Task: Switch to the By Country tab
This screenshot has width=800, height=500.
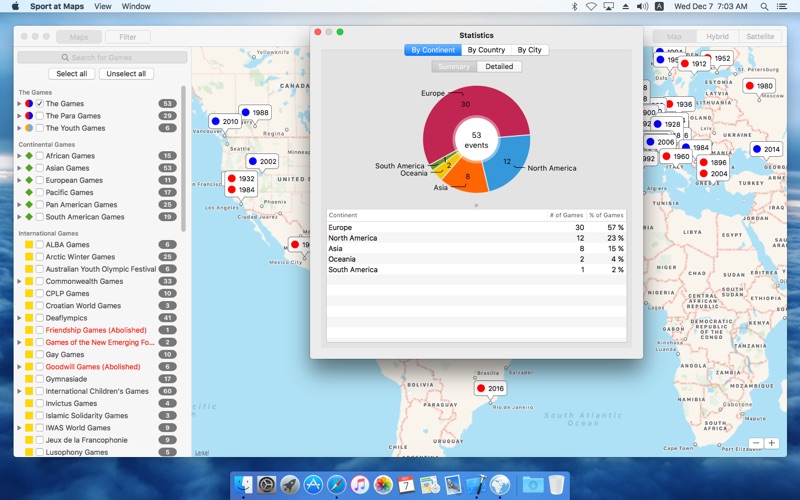Action: (486, 50)
